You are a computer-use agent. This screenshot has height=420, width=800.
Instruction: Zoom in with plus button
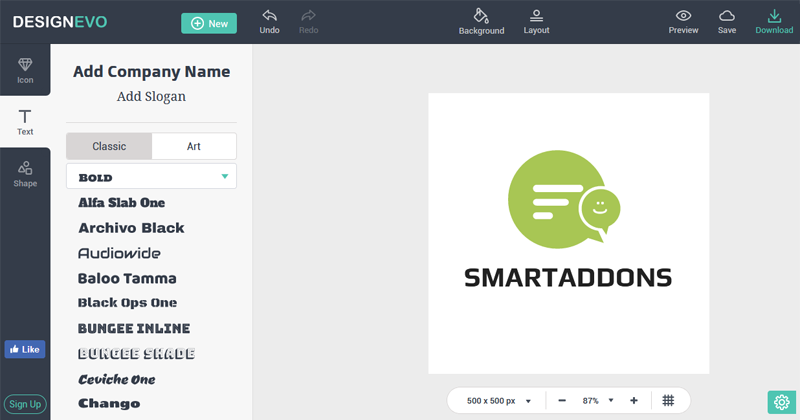(634, 401)
